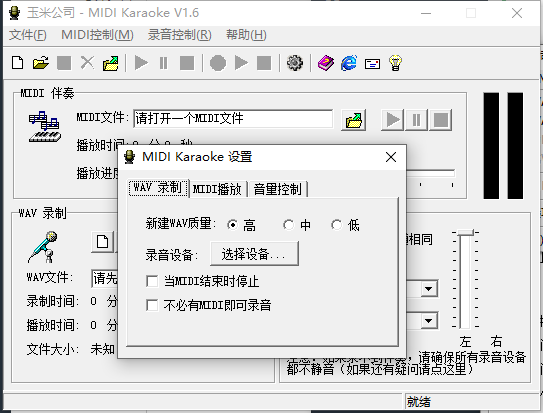Image resolution: width=543 pixels, height=413 pixels.
Task: Click the light bulb tips icon
Action: tap(395, 63)
